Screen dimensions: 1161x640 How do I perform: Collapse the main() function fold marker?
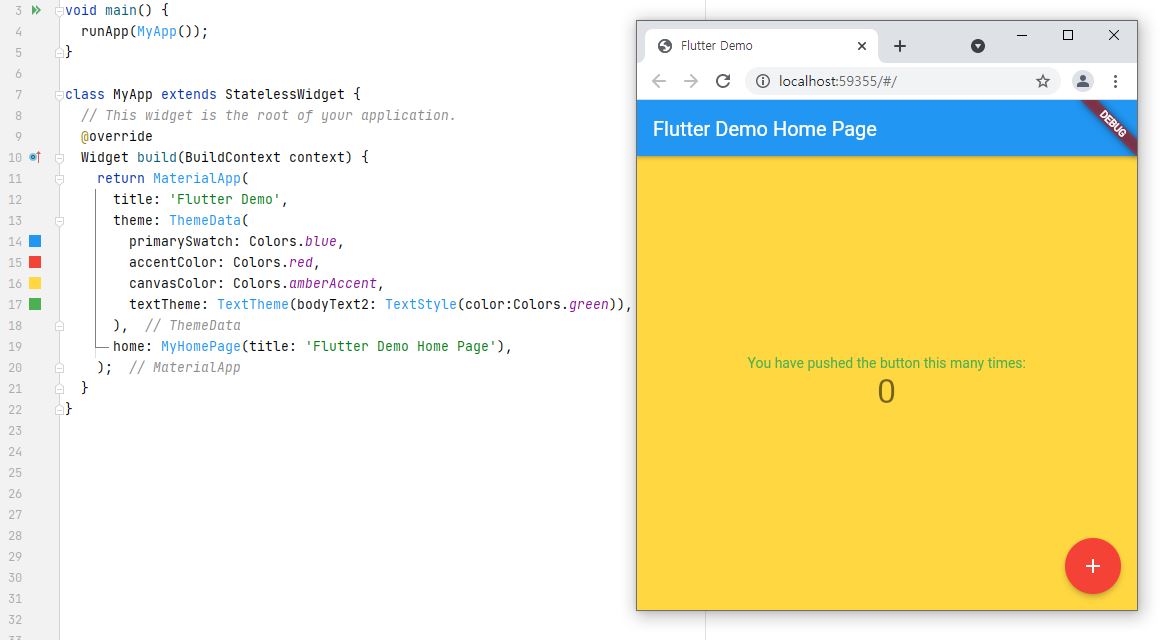[59, 11]
